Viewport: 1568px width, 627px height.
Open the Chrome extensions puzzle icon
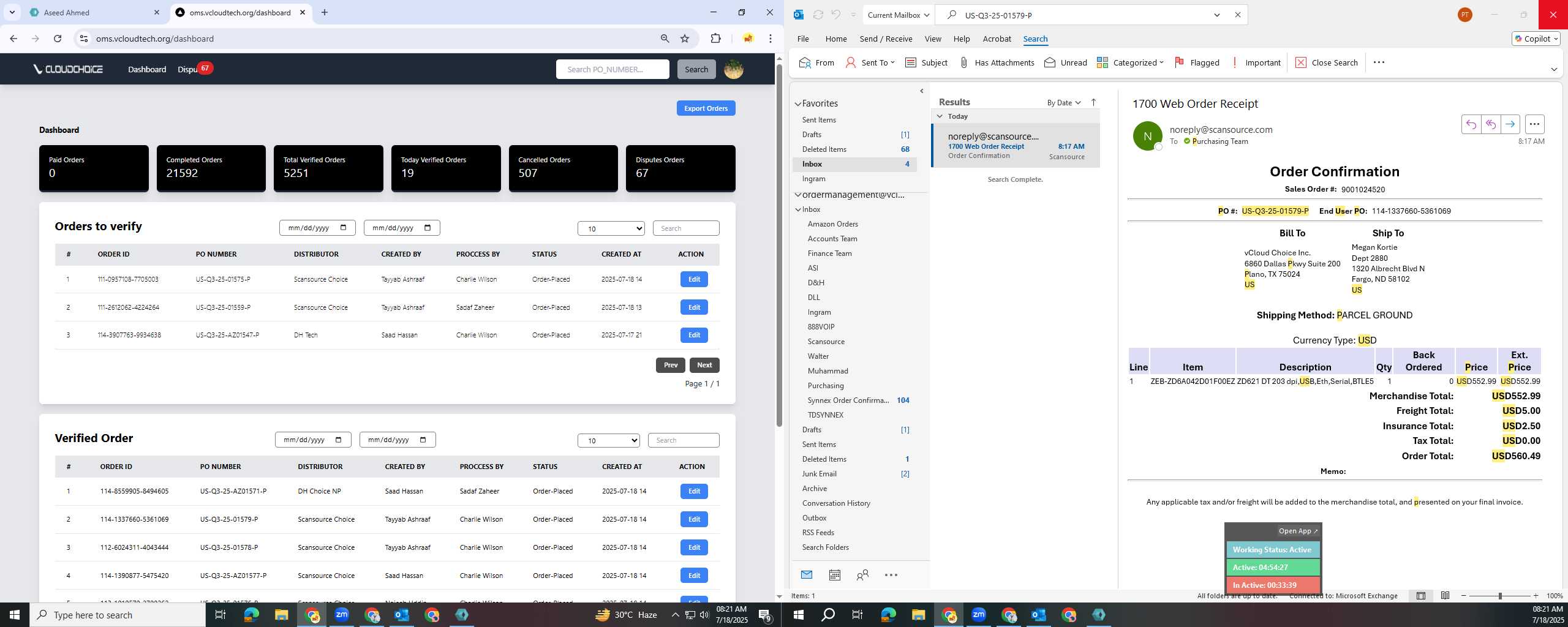(715, 39)
